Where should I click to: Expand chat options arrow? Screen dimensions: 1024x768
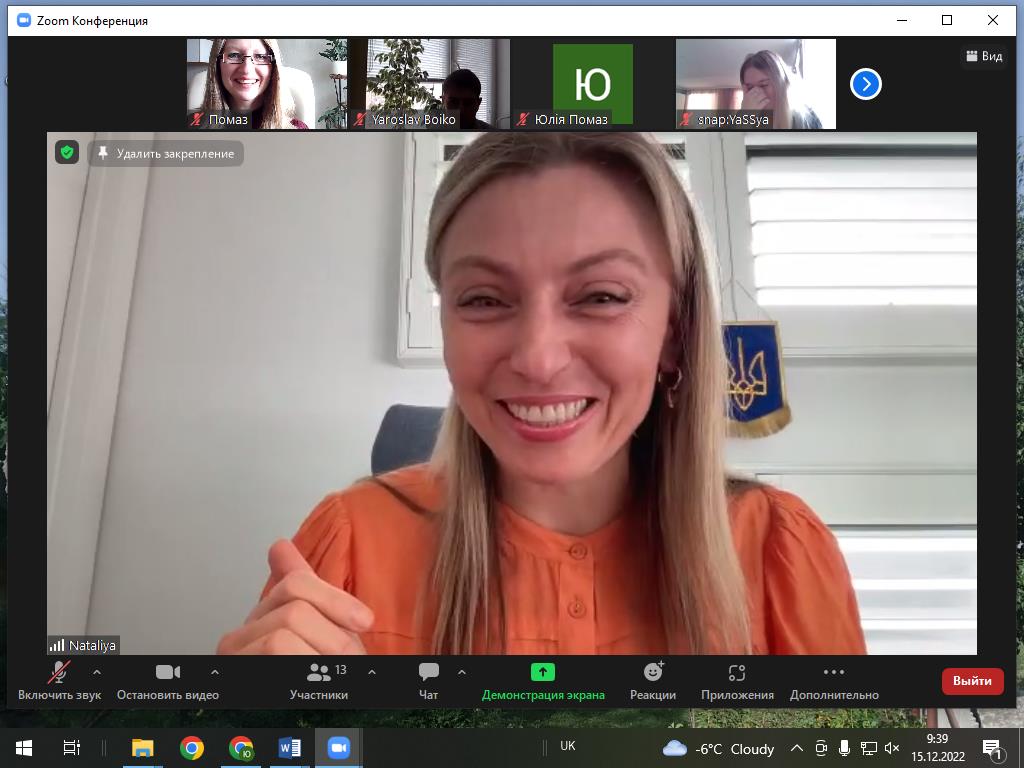[462, 672]
